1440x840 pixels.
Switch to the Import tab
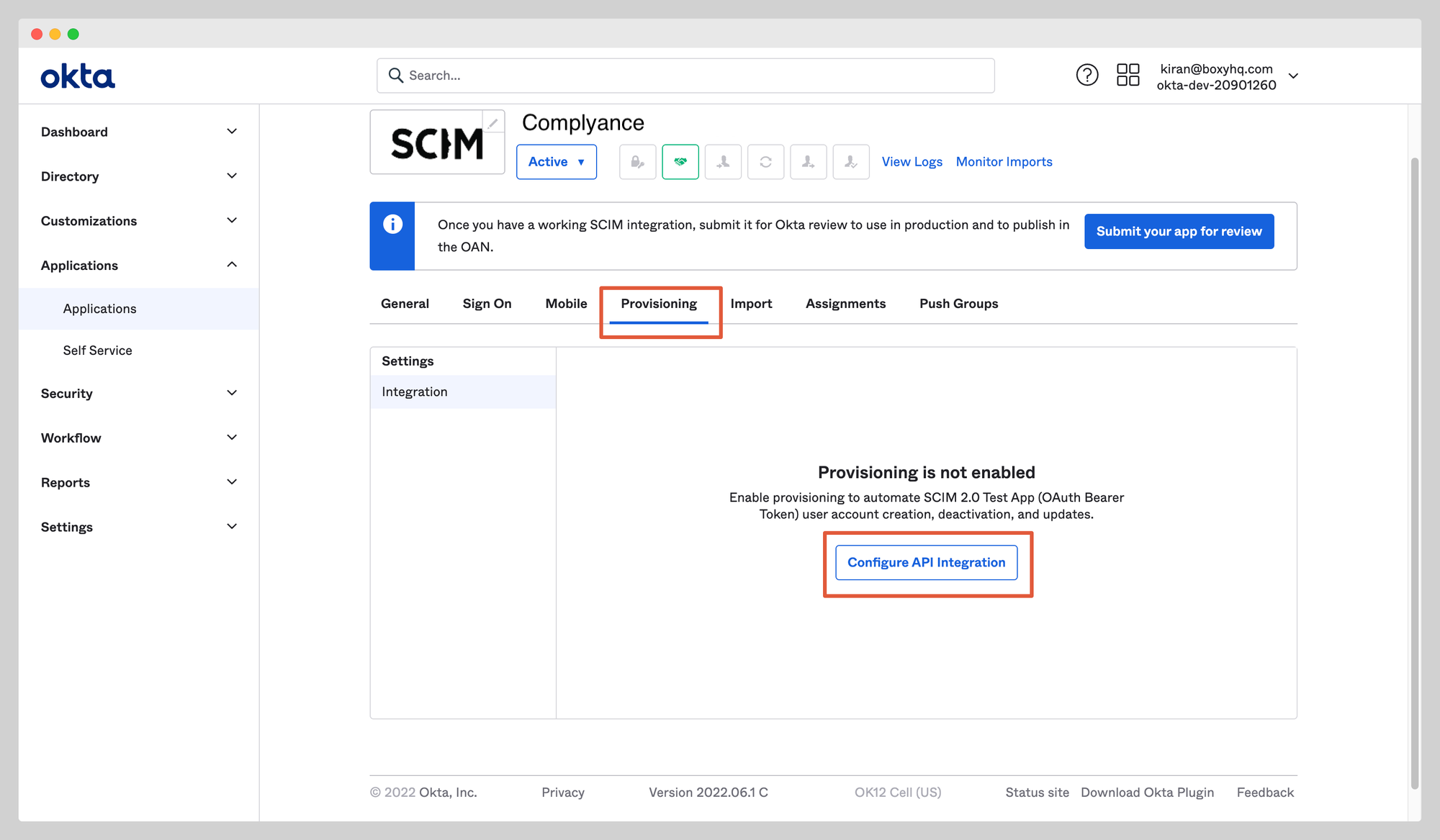click(x=751, y=304)
